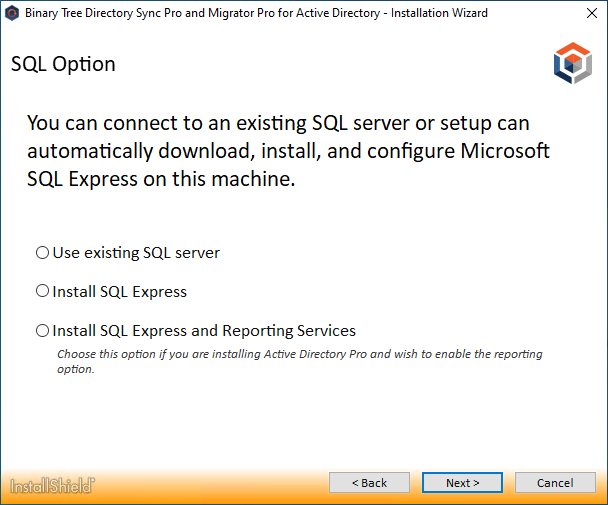Click the large SQL server description paragraph
This screenshot has width=608, height=505.
tap(290, 152)
